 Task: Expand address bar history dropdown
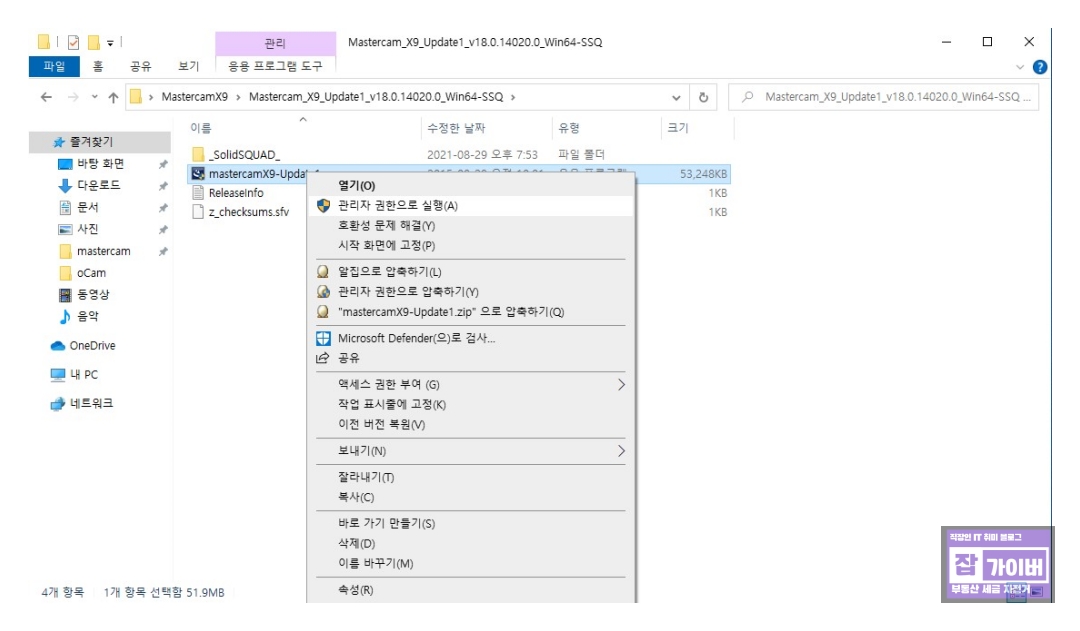pos(676,97)
